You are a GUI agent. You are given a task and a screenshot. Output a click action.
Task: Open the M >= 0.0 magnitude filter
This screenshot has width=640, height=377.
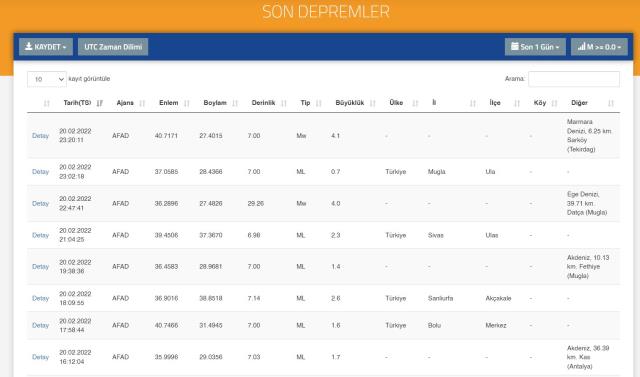[599, 47]
